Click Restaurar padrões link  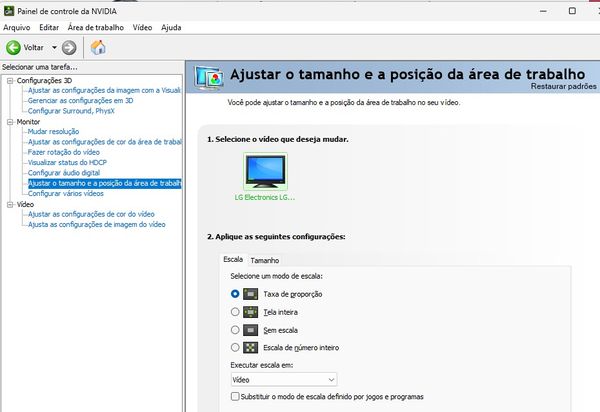[564, 88]
